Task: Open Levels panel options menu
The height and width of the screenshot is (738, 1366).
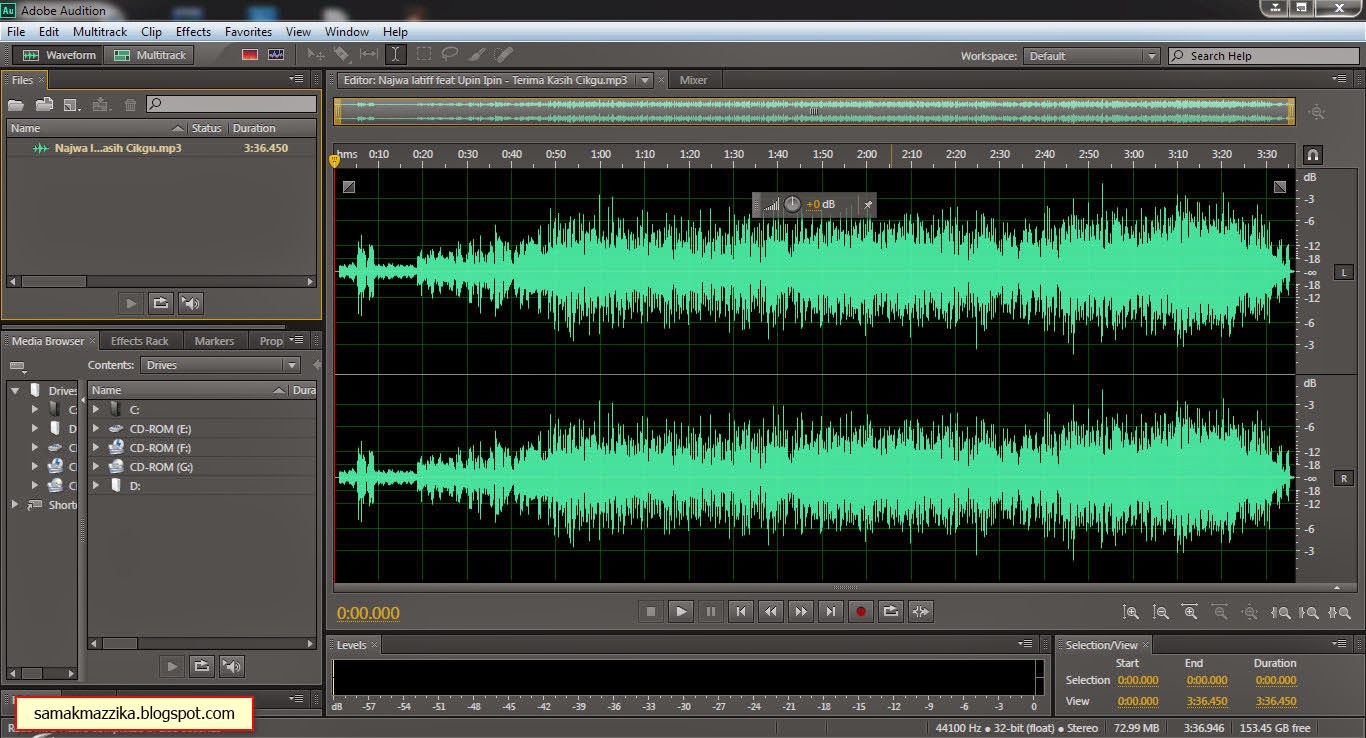Action: point(1026,644)
